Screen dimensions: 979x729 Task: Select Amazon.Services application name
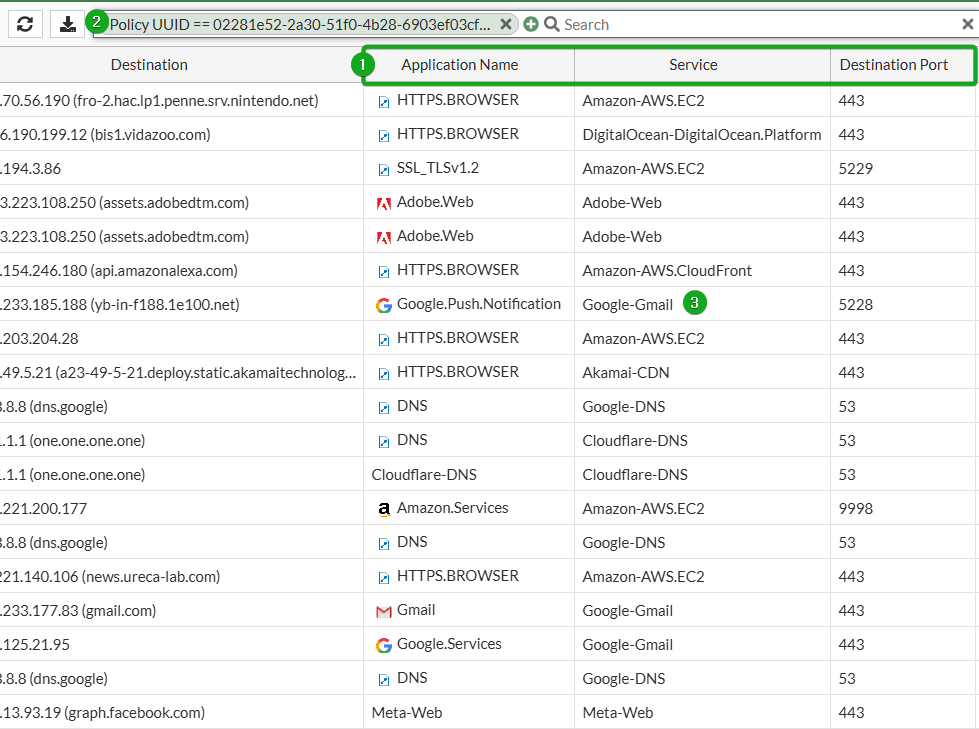point(453,508)
